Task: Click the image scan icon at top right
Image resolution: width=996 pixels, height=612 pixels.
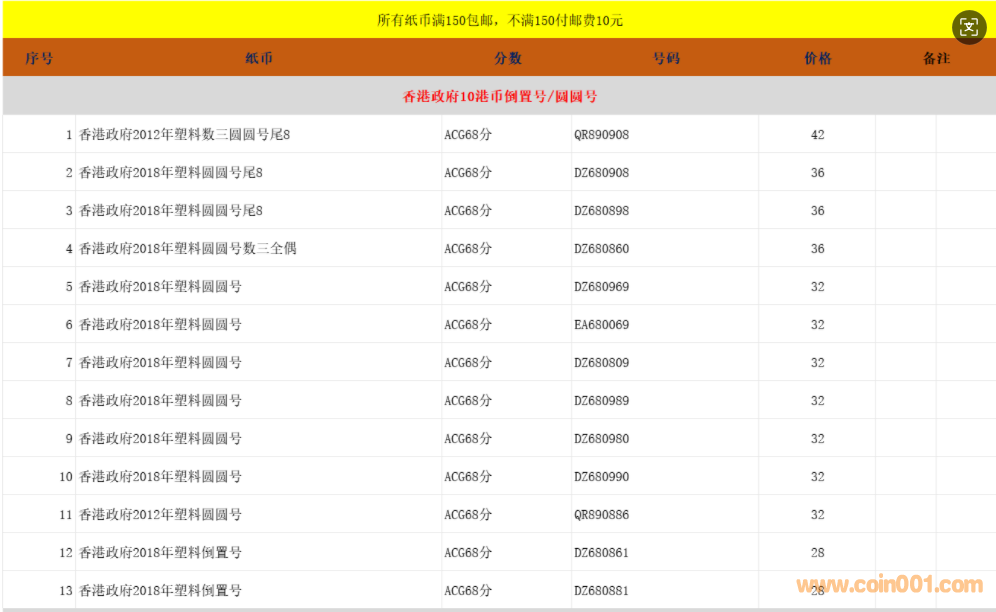Action: point(968,27)
